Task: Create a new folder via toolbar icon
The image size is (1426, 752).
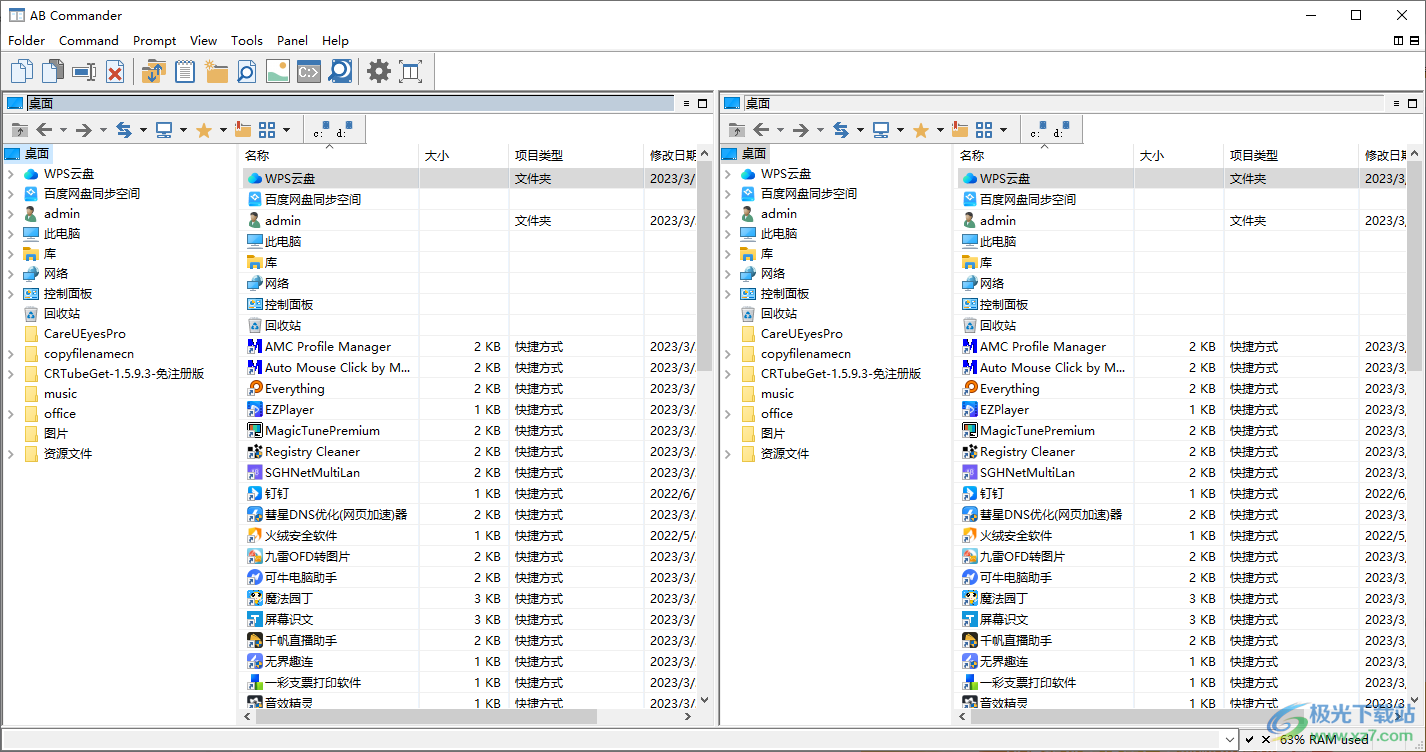Action: click(216, 71)
